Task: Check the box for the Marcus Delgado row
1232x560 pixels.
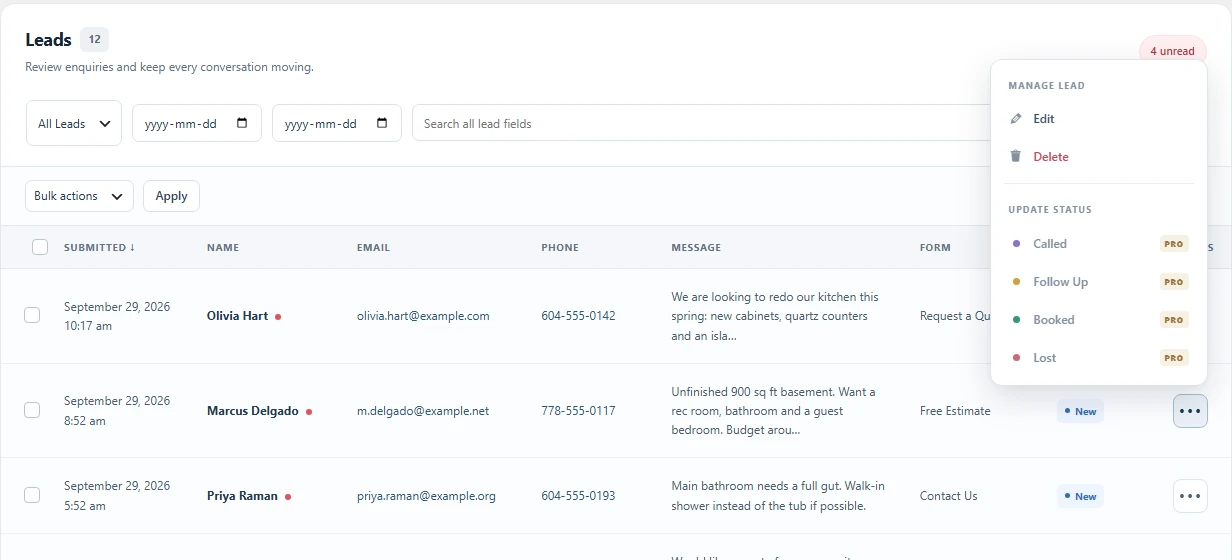Action: pyautogui.click(x=32, y=410)
